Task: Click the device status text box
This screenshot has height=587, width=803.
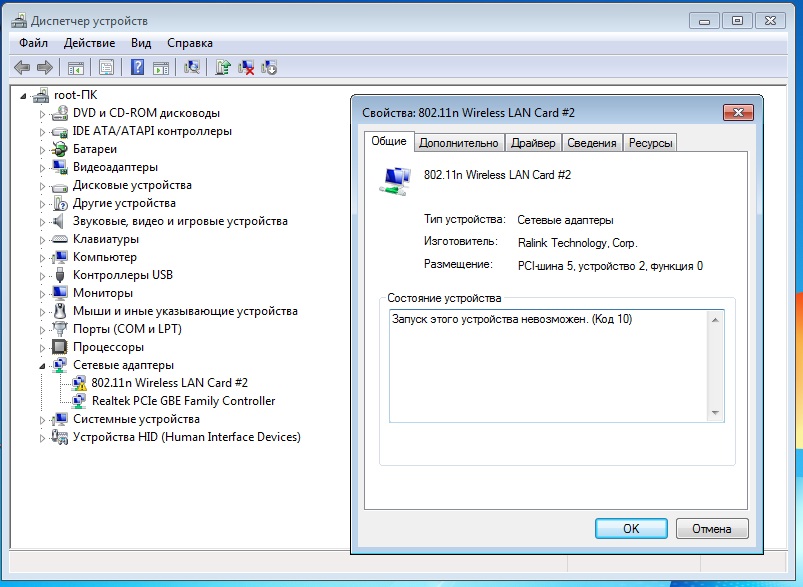Action: tap(557, 366)
